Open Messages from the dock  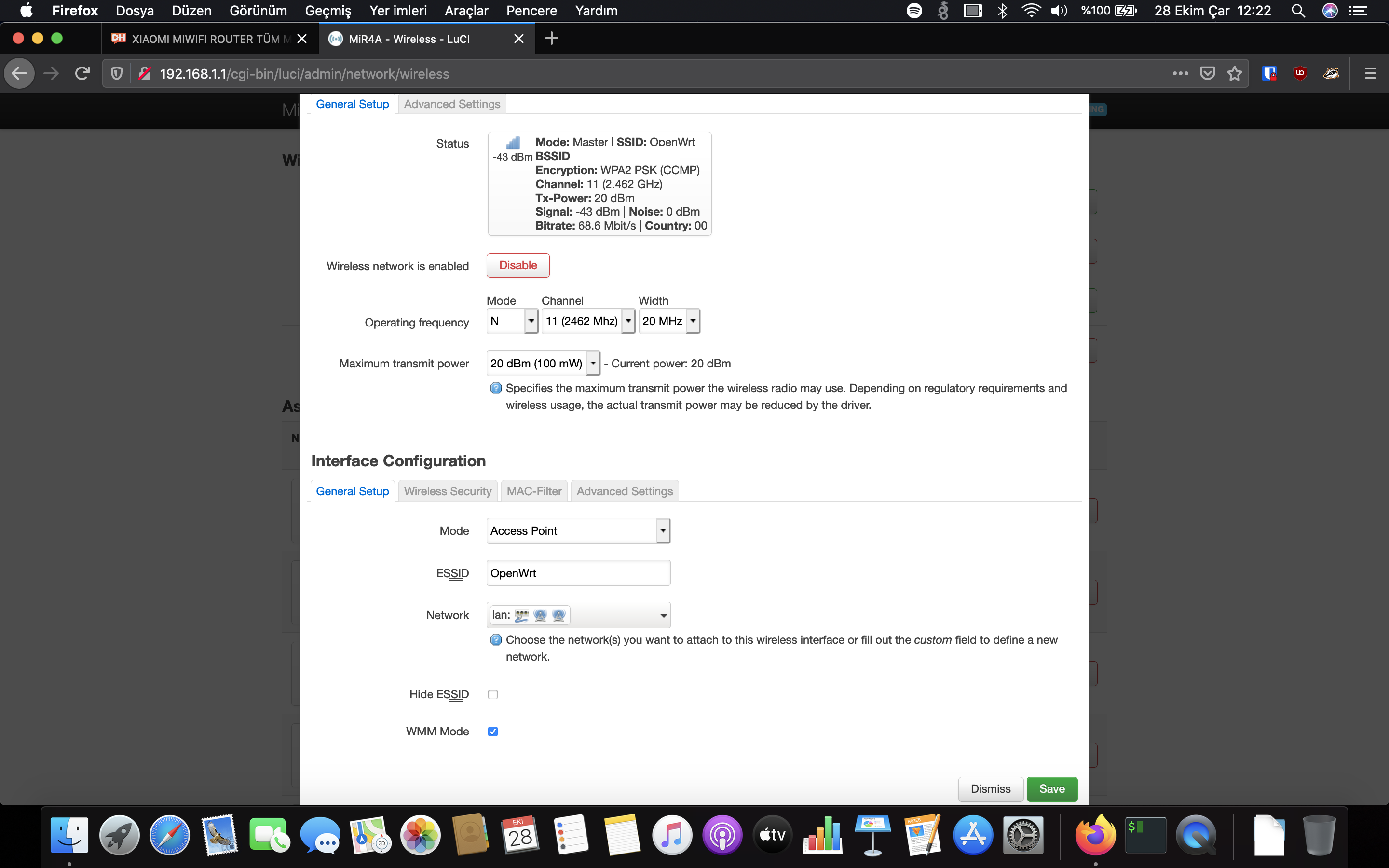click(x=320, y=835)
